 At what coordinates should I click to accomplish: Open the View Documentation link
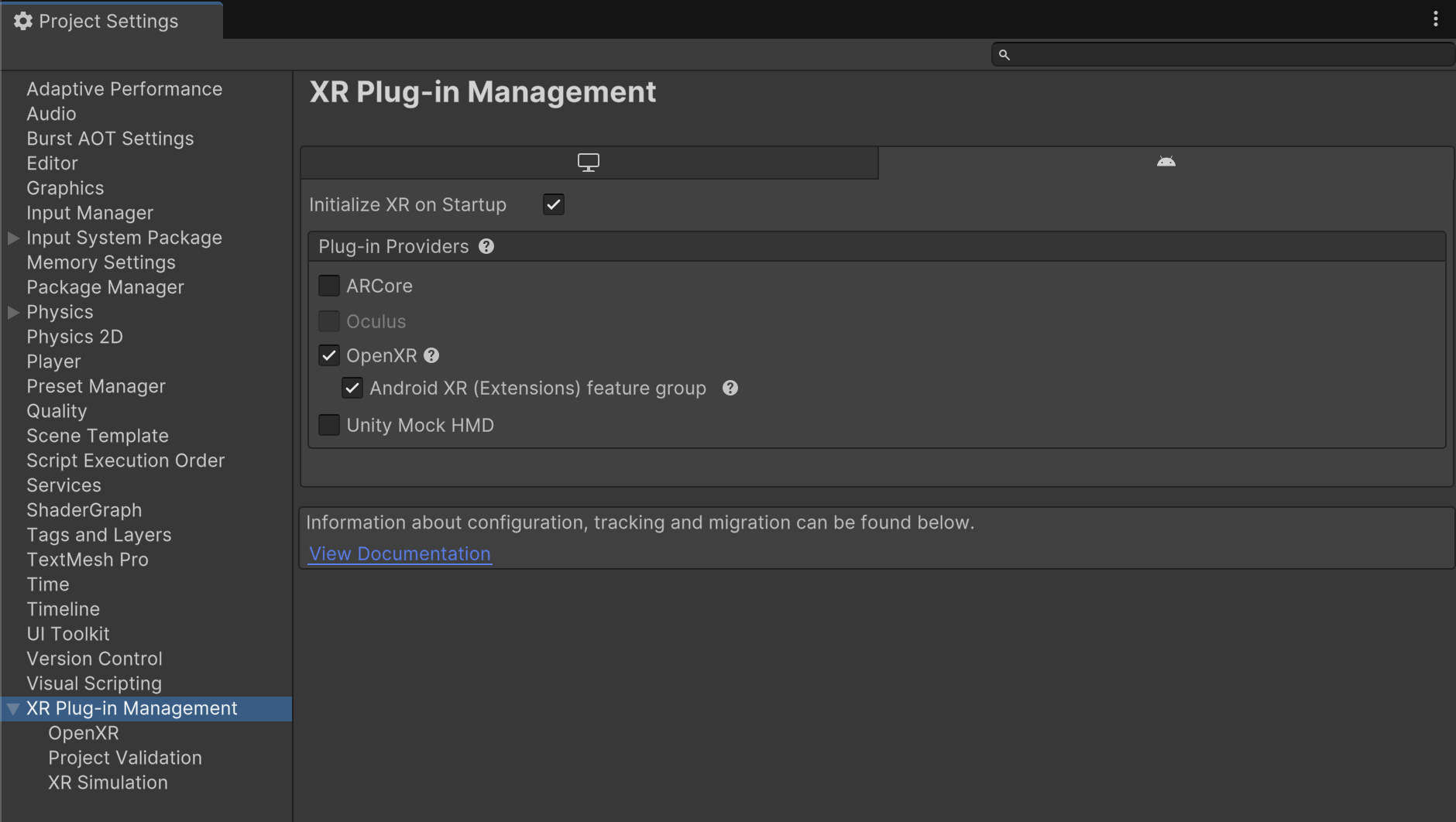coord(399,553)
